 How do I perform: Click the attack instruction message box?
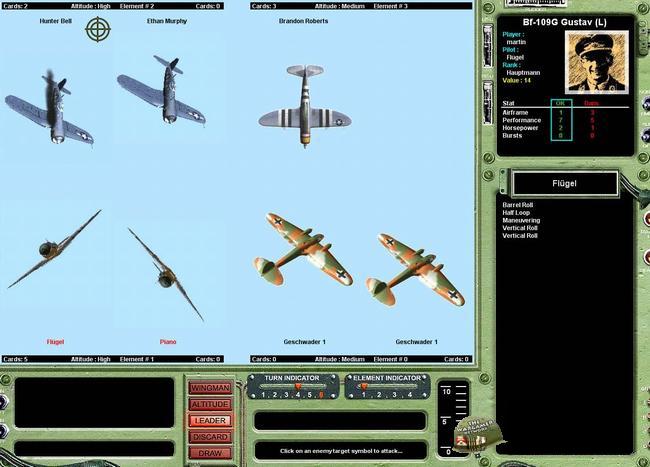(341, 451)
